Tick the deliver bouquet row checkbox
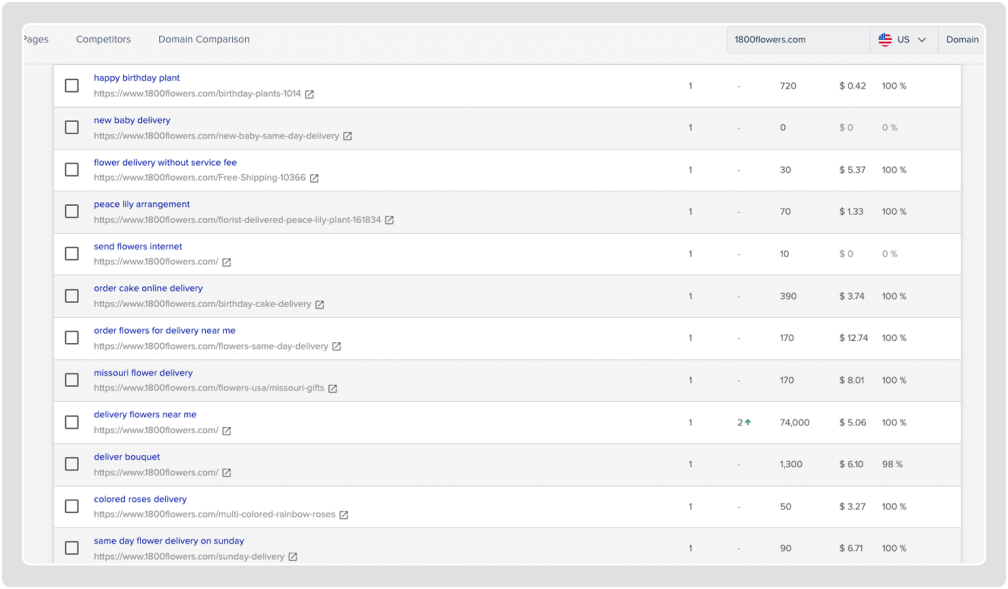 pos(72,464)
